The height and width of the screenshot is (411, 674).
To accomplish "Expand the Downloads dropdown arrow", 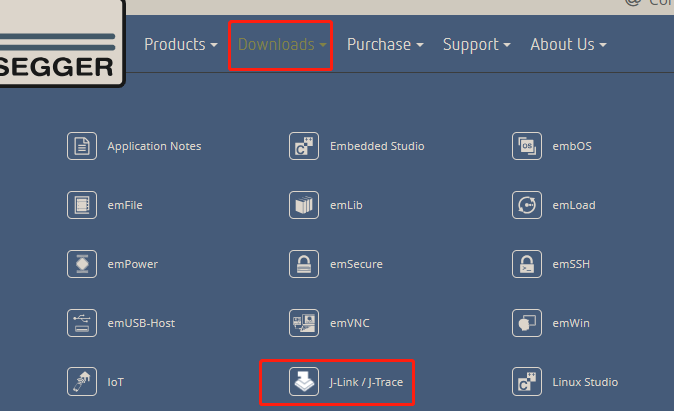I will coord(323,45).
